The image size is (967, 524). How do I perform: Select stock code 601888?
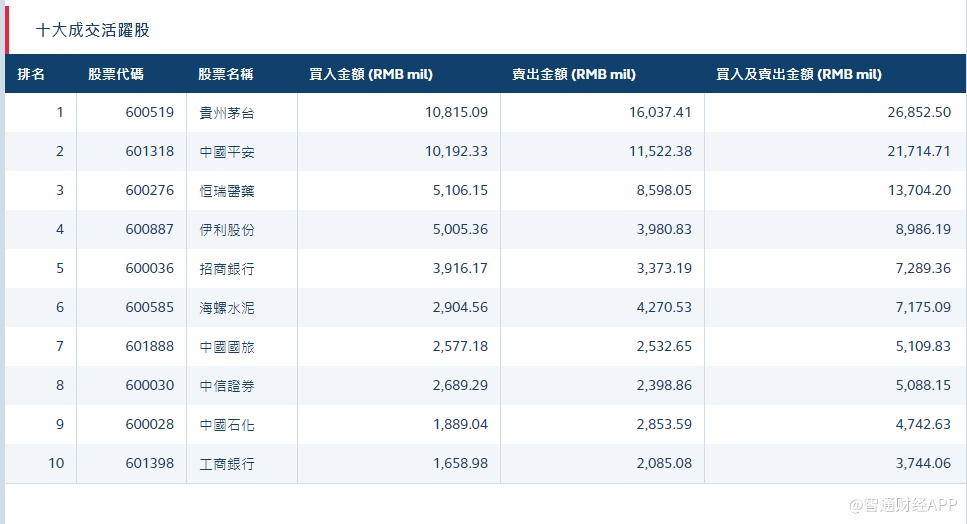tap(150, 346)
